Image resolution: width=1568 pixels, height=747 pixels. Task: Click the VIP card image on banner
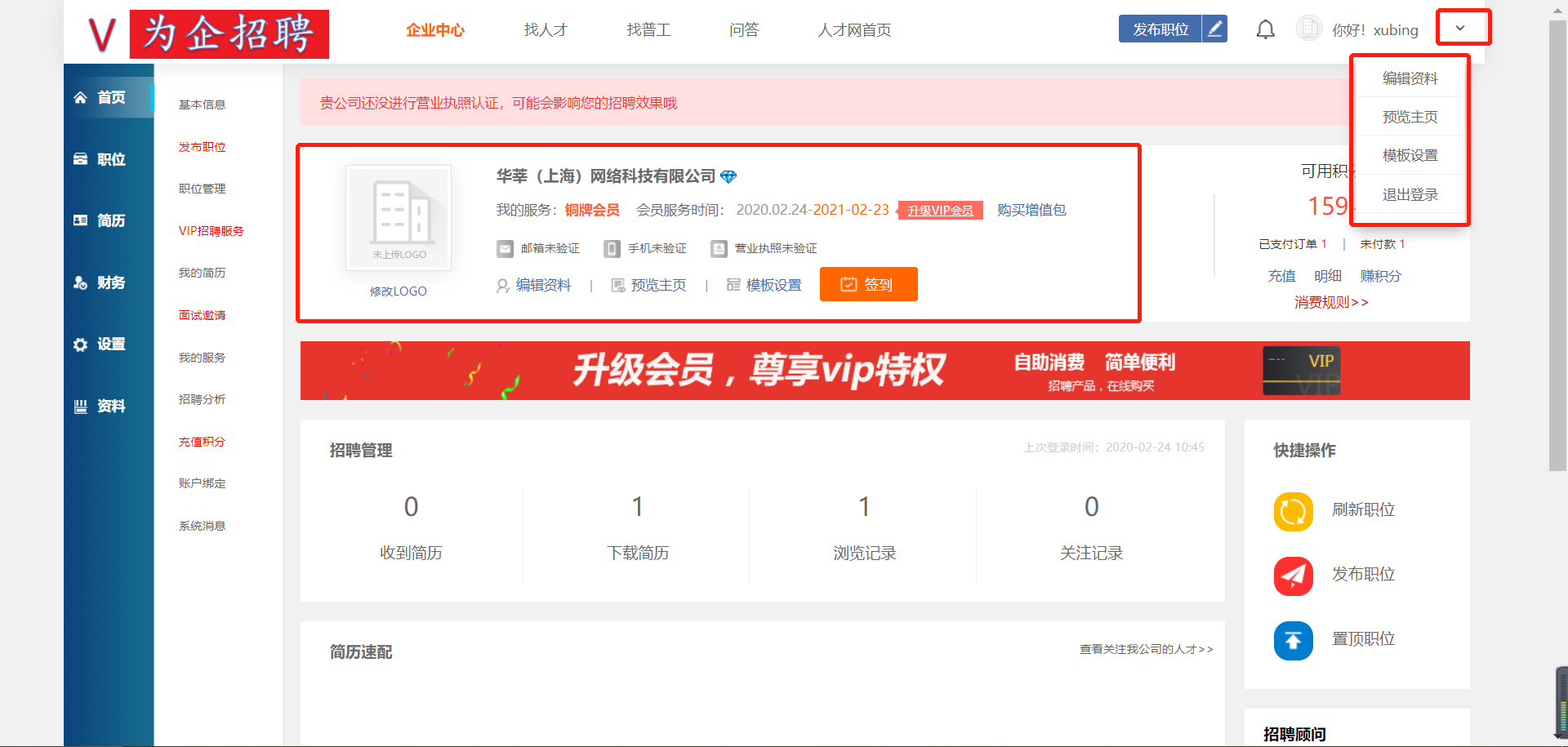pyautogui.click(x=1302, y=371)
